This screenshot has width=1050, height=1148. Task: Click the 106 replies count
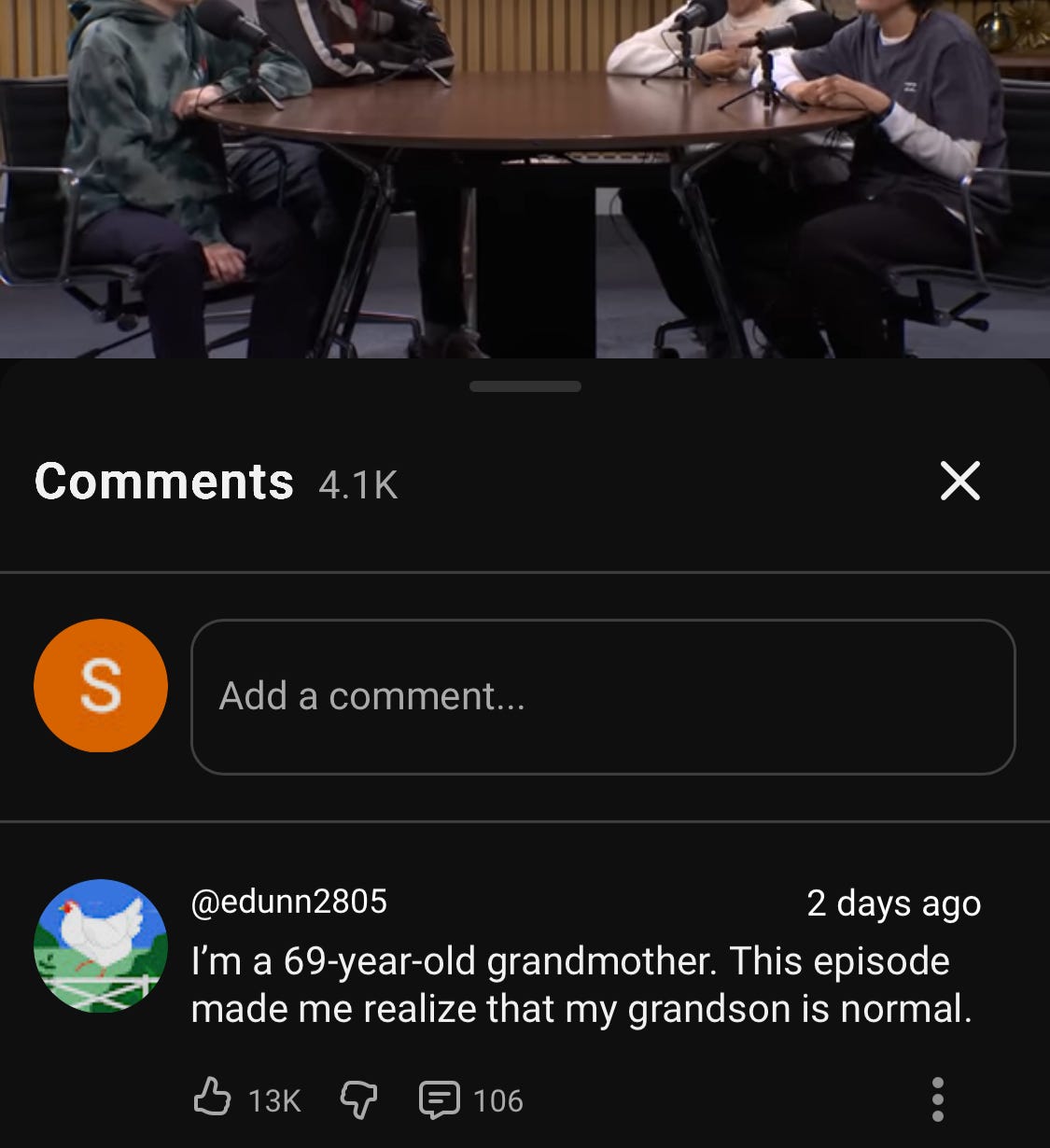[498, 1100]
